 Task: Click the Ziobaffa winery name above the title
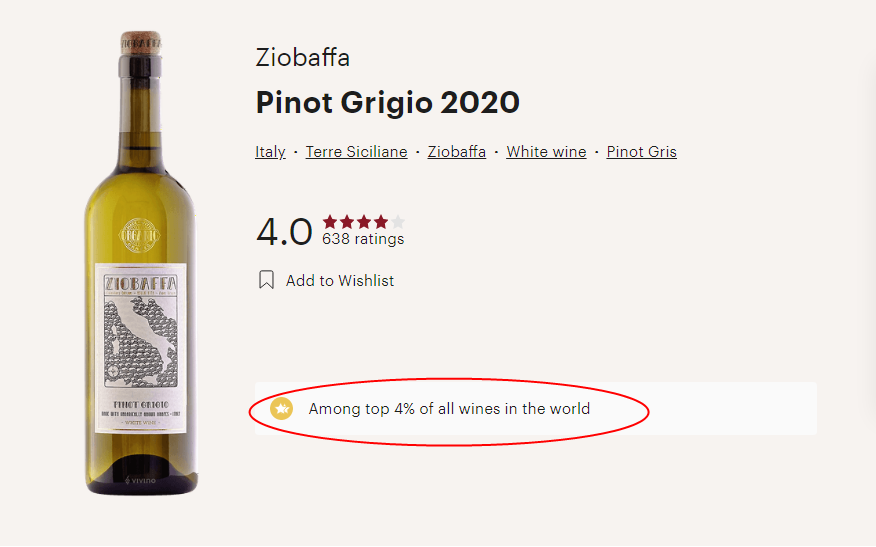coord(303,57)
